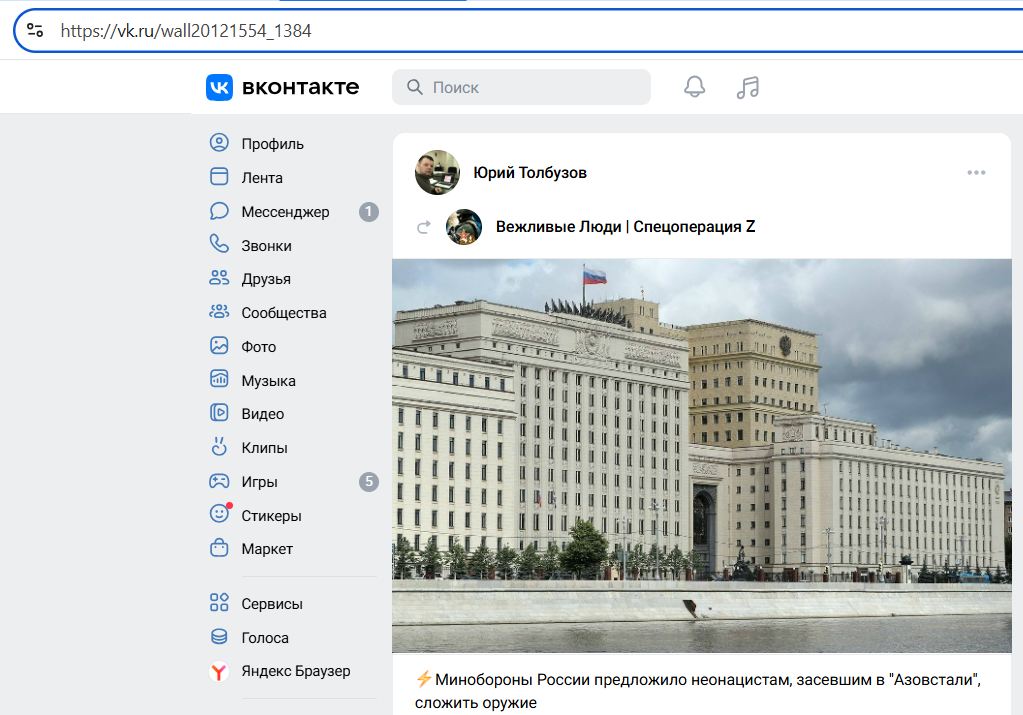Open Клипы label in sidebar
Screen dimensions: 1023x715
coord(264,448)
